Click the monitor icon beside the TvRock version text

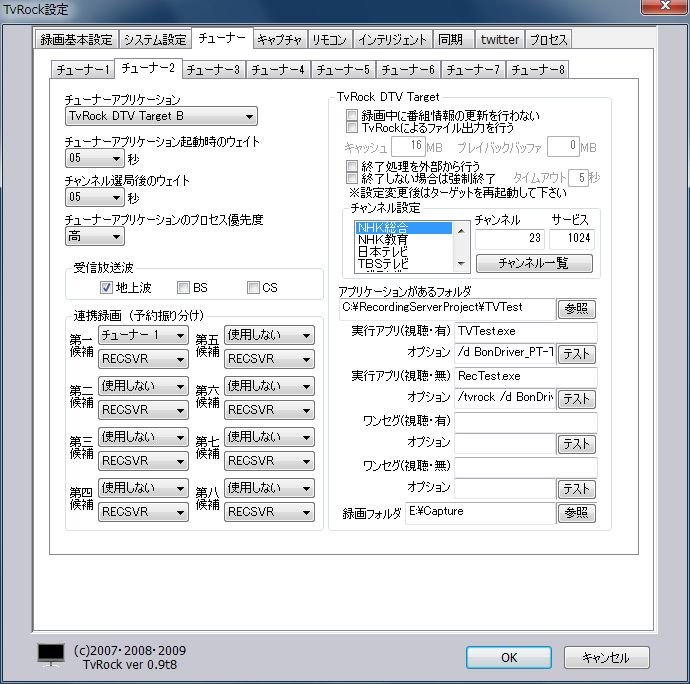[51, 655]
